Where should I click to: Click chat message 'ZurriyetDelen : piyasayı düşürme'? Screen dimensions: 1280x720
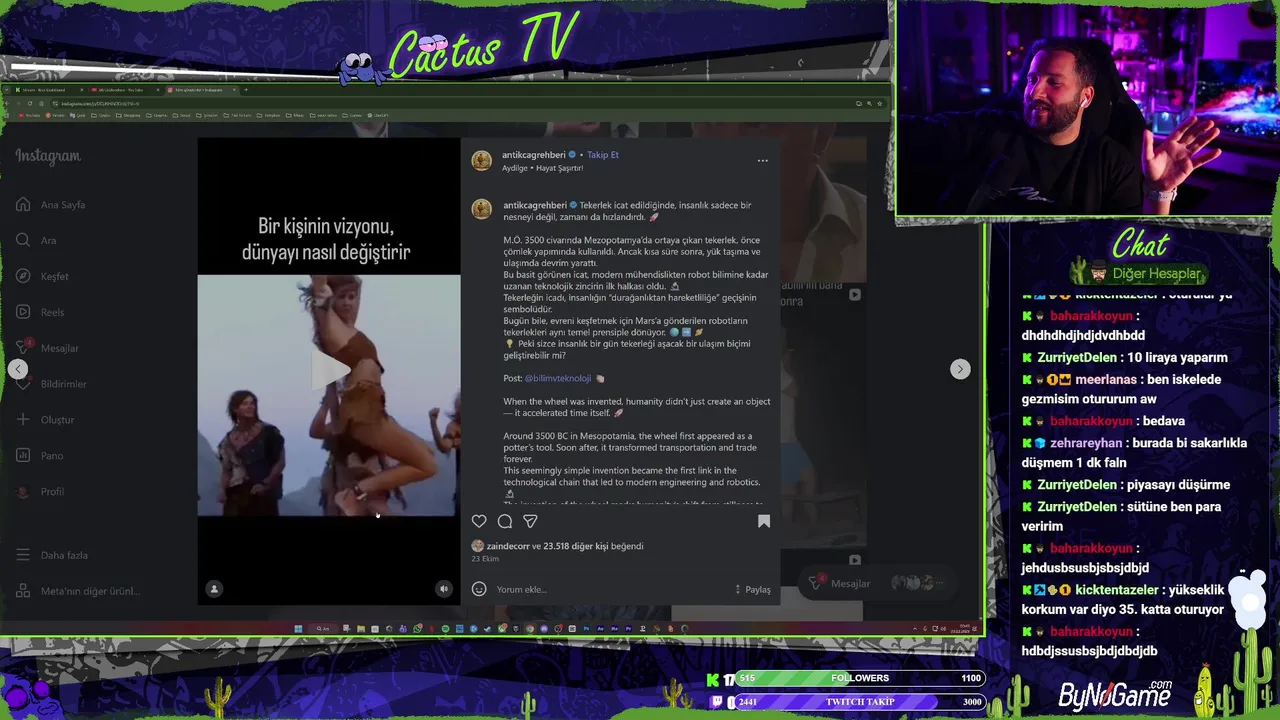(1125, 484)
